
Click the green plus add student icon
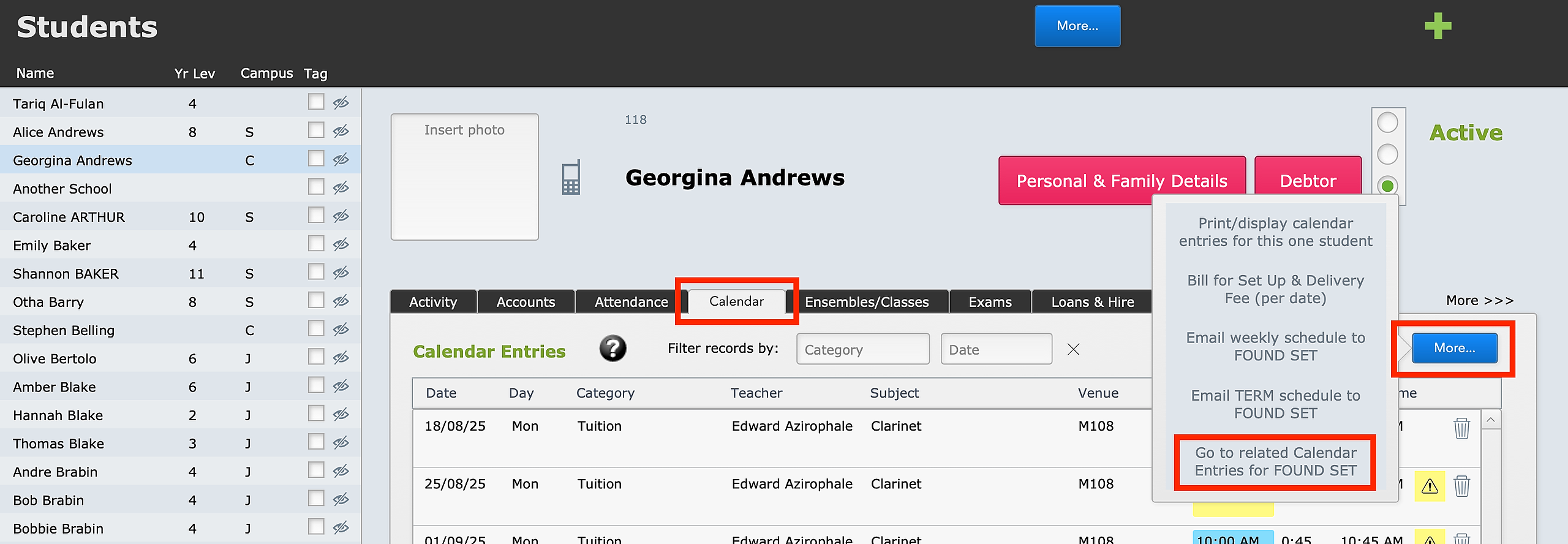click(x=1438, y=26)
